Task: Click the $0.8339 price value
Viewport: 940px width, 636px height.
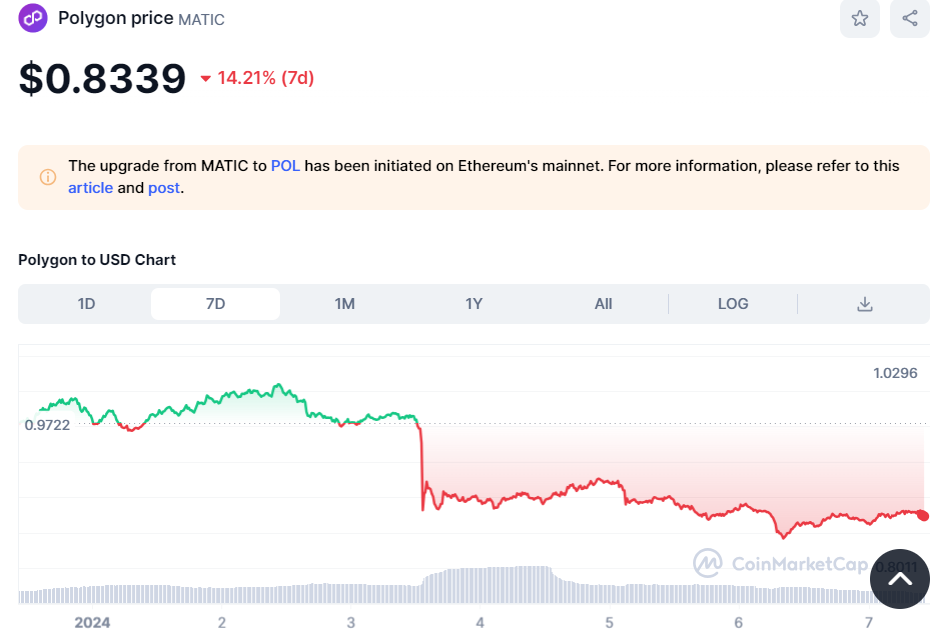Action: click(x=103, y=79)
